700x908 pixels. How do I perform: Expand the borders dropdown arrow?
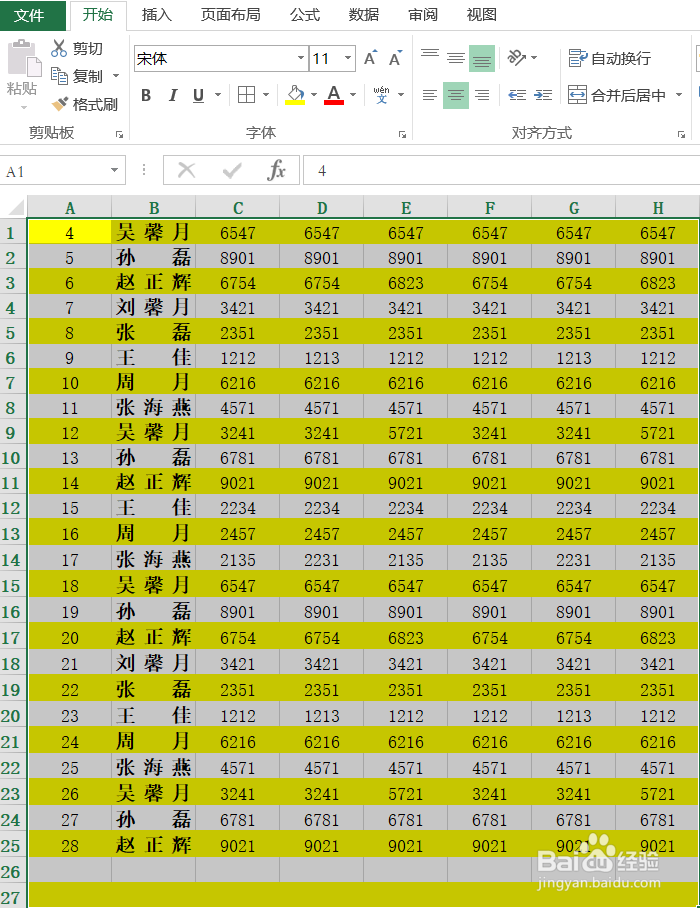[x=266, y=95]
